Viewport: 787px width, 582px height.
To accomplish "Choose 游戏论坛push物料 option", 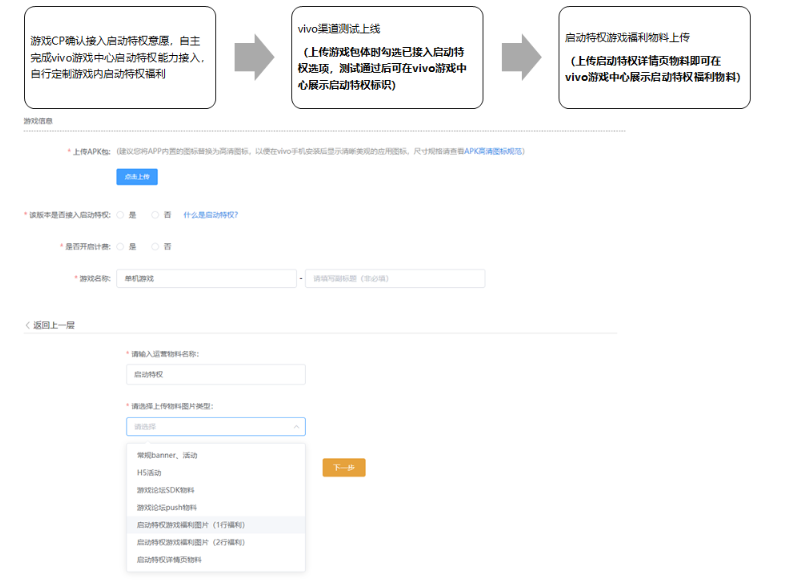I will (216, 507).
